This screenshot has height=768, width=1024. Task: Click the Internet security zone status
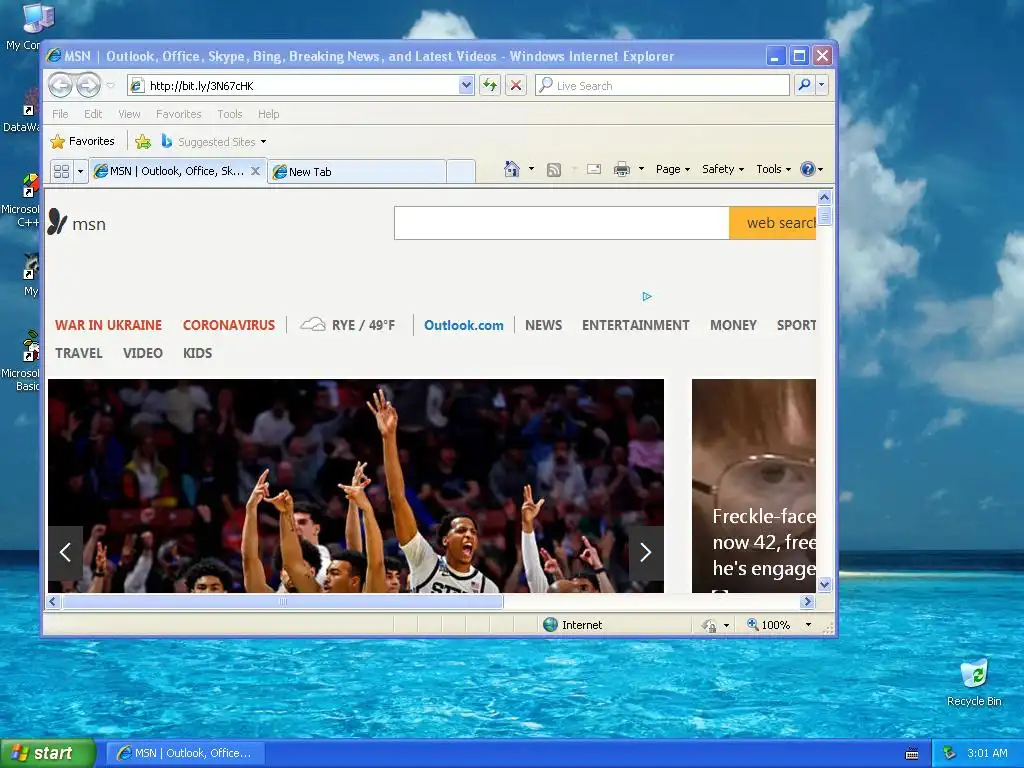573,625
